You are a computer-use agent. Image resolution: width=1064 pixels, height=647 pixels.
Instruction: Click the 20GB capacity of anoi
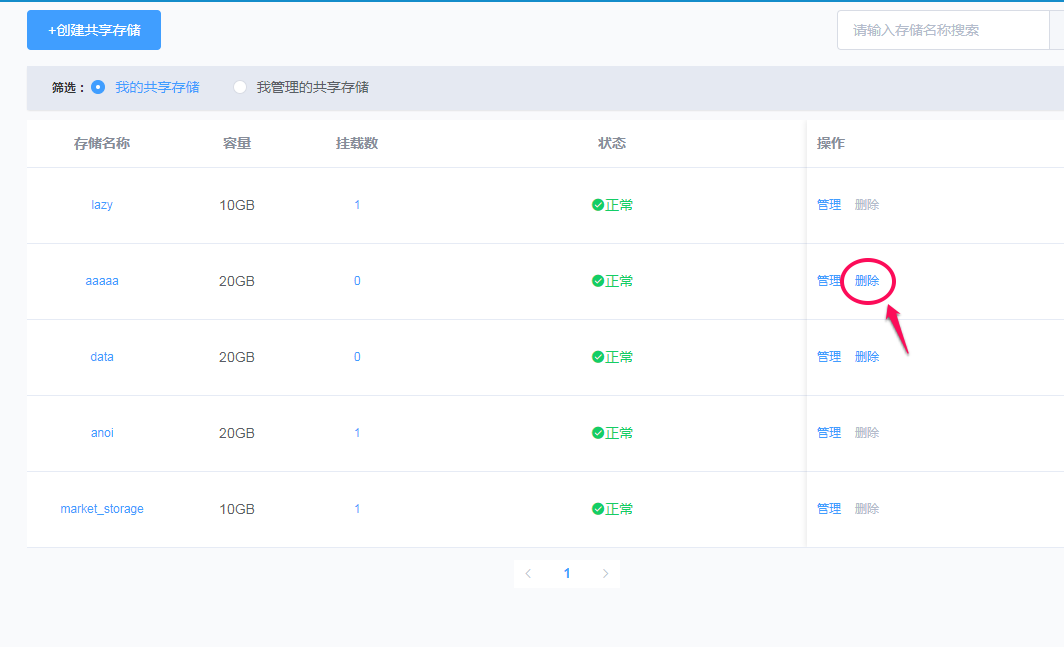pos(237,433)
